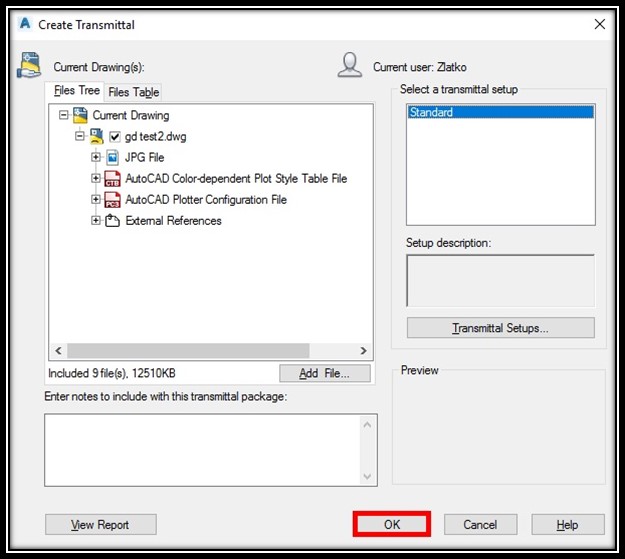
Task: Click the Setup description field
Action: tap(501, 281)
